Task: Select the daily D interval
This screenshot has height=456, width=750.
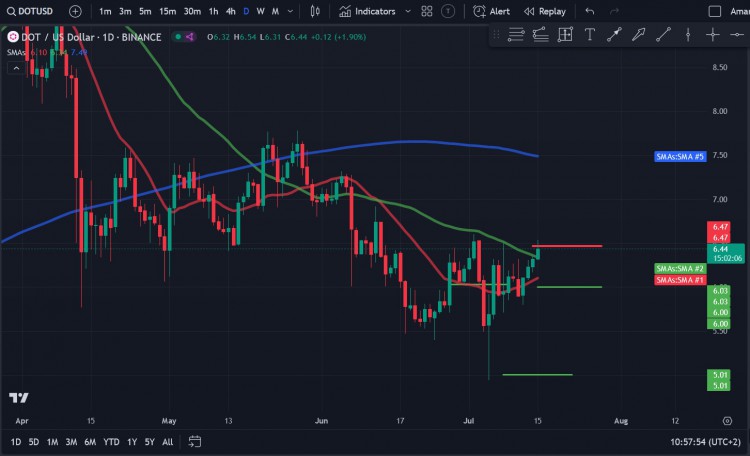Action: 246,11
